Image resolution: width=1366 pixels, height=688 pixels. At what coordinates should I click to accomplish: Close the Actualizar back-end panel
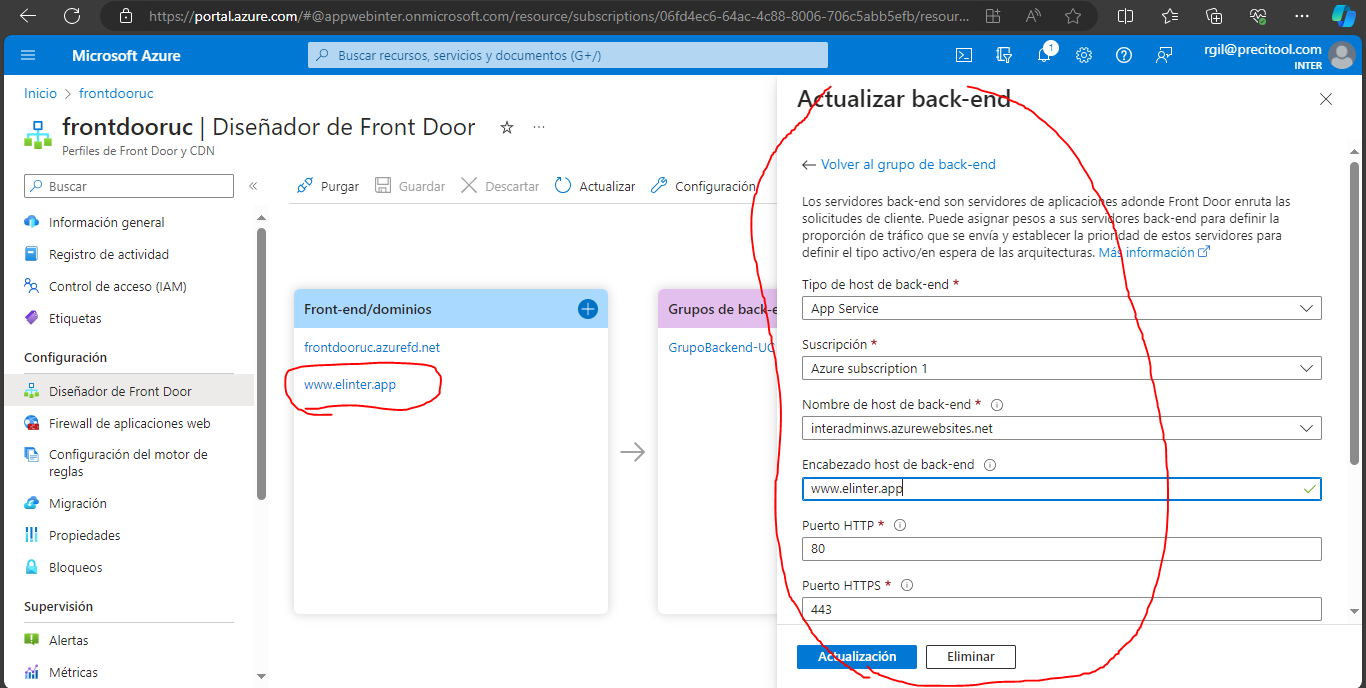point(1326,99)
